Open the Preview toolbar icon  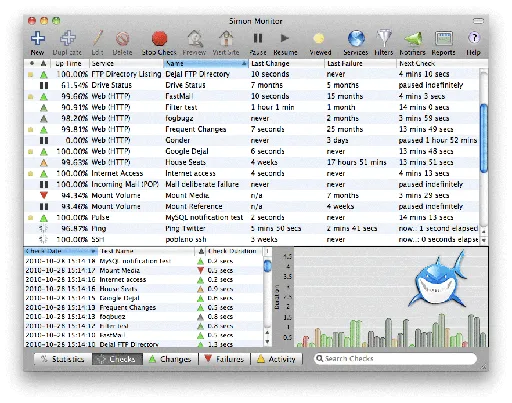click(195, 38)
